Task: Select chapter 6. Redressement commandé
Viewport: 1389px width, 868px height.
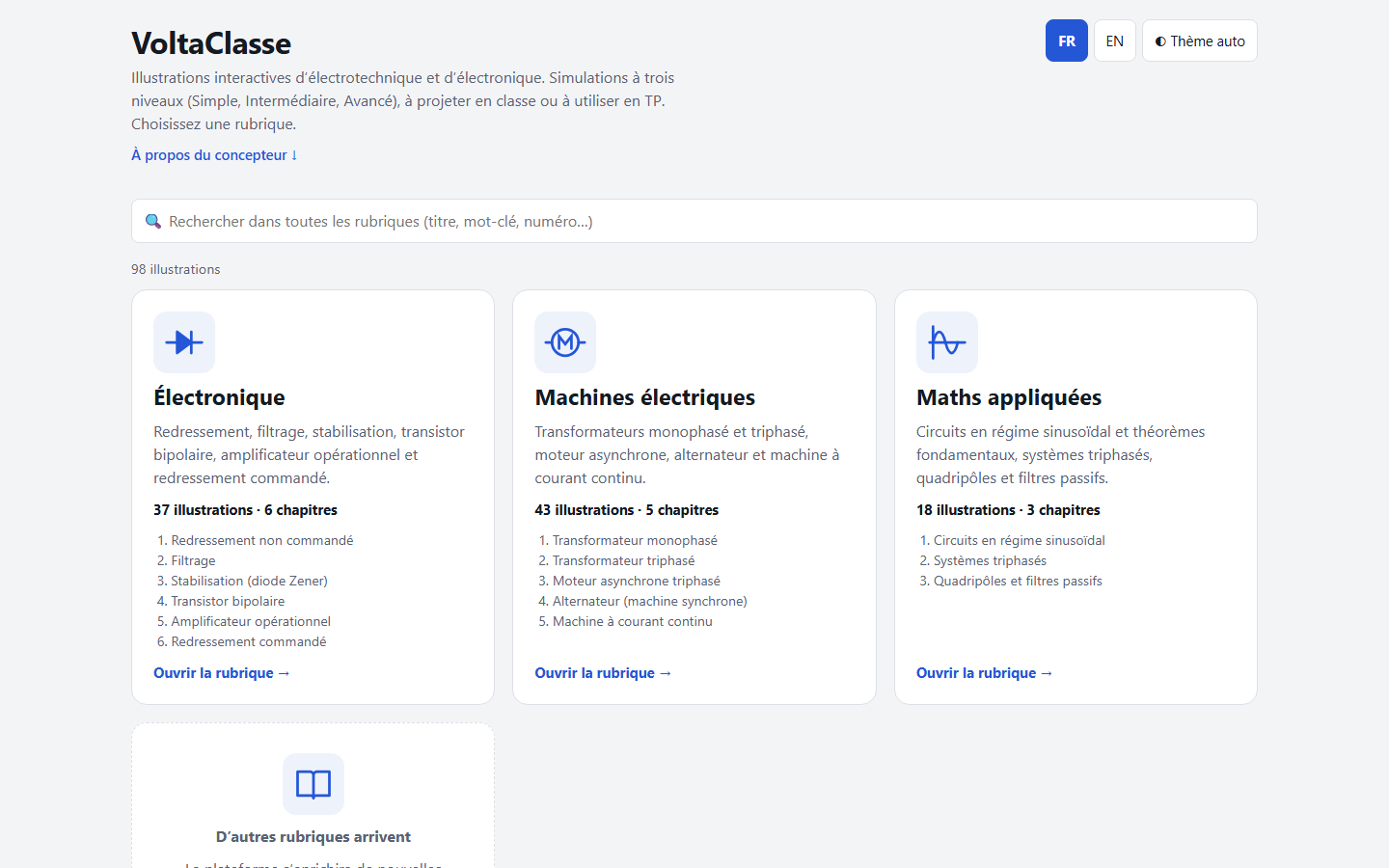Action: click(x=241, y=641)
